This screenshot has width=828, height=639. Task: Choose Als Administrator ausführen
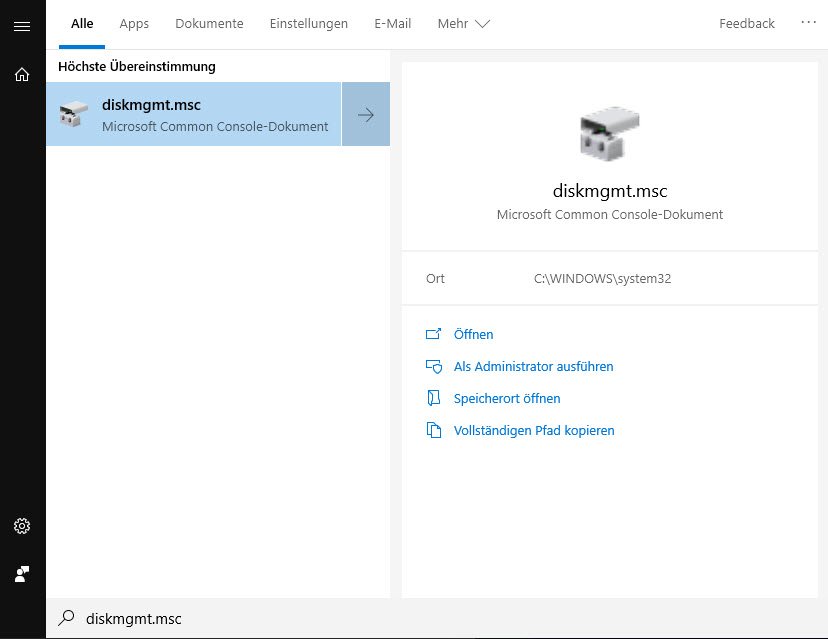coord(533,367)
